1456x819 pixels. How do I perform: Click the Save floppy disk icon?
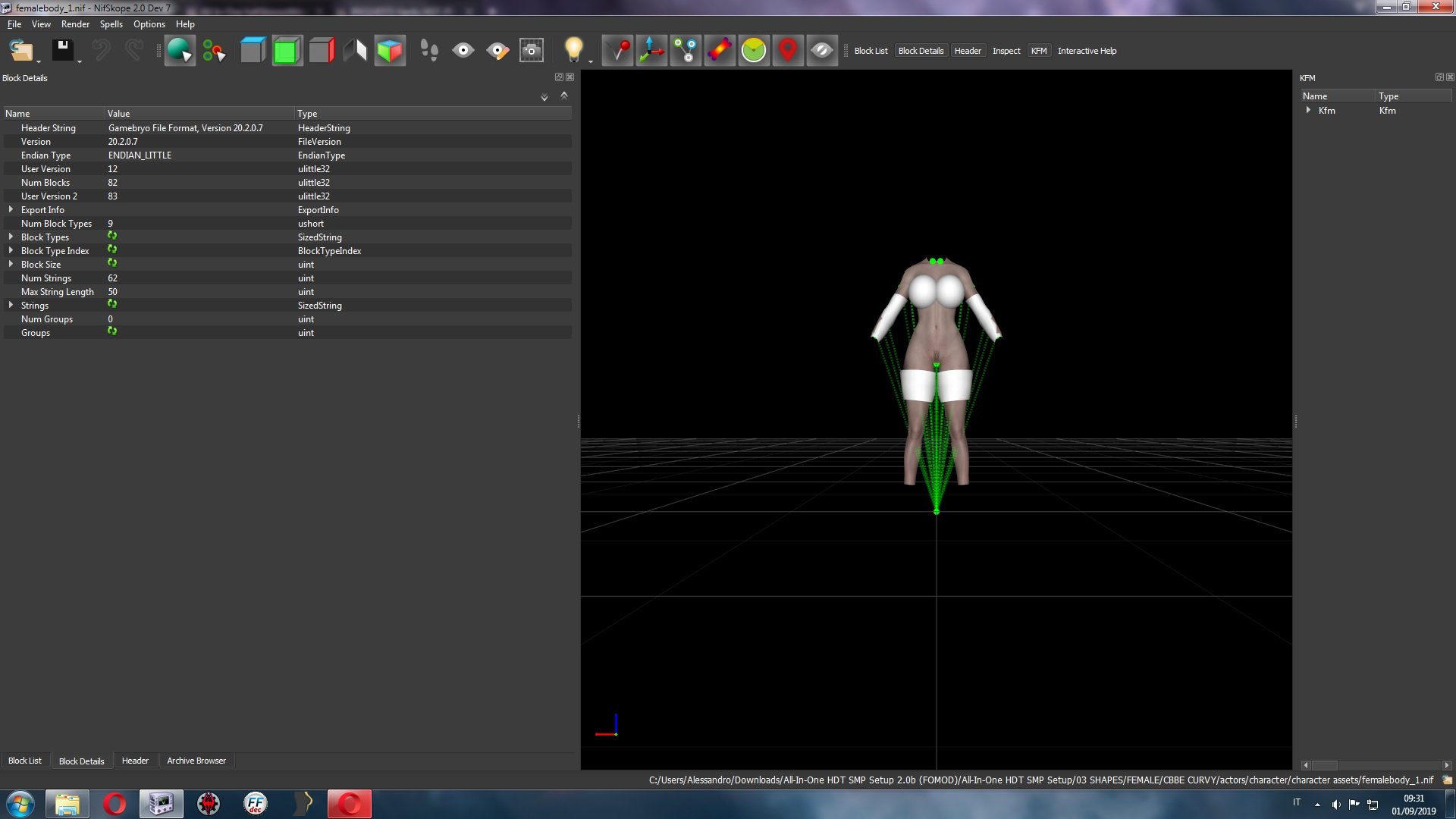point(62,51)
